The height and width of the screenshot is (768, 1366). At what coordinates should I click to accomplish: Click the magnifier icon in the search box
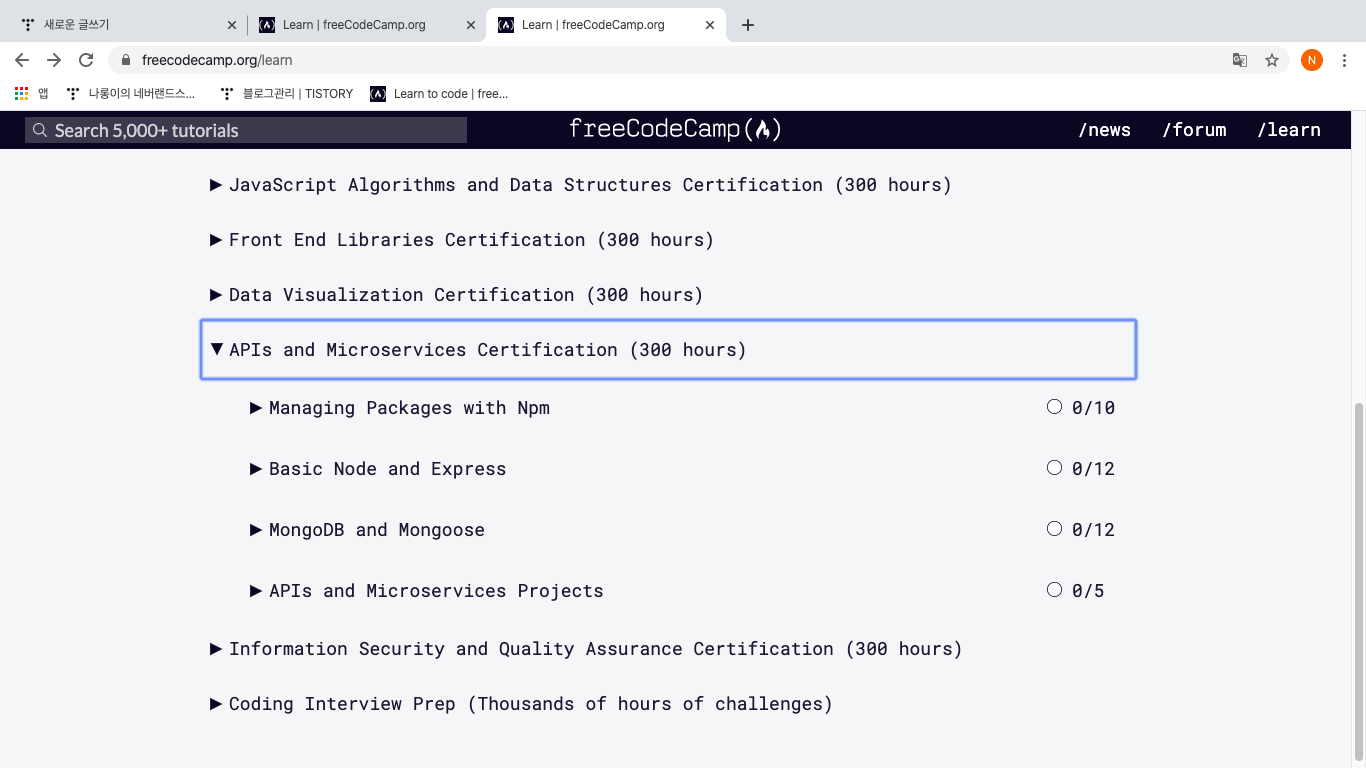click(x=40, y=130)
